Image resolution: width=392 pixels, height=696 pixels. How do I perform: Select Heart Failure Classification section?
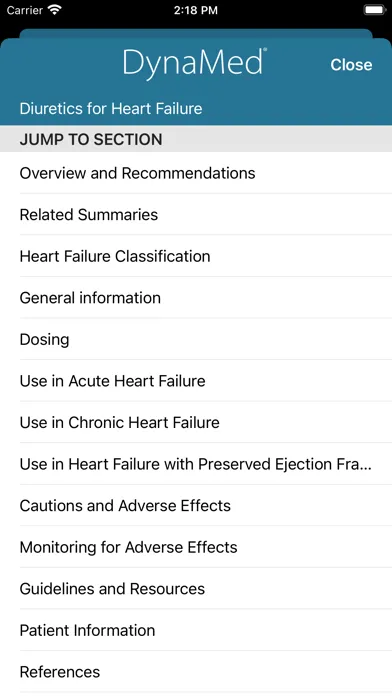196,256
